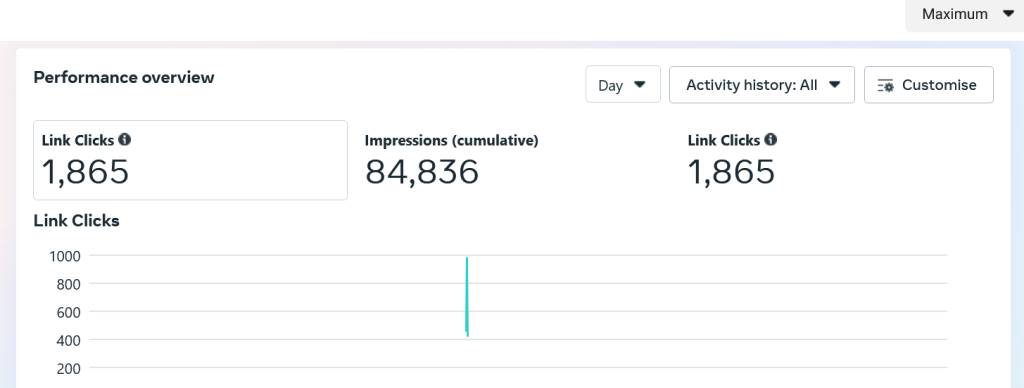Expand the Activity history: All filter
Screen dimensions: 1024x388
click(x=762, y=85)
